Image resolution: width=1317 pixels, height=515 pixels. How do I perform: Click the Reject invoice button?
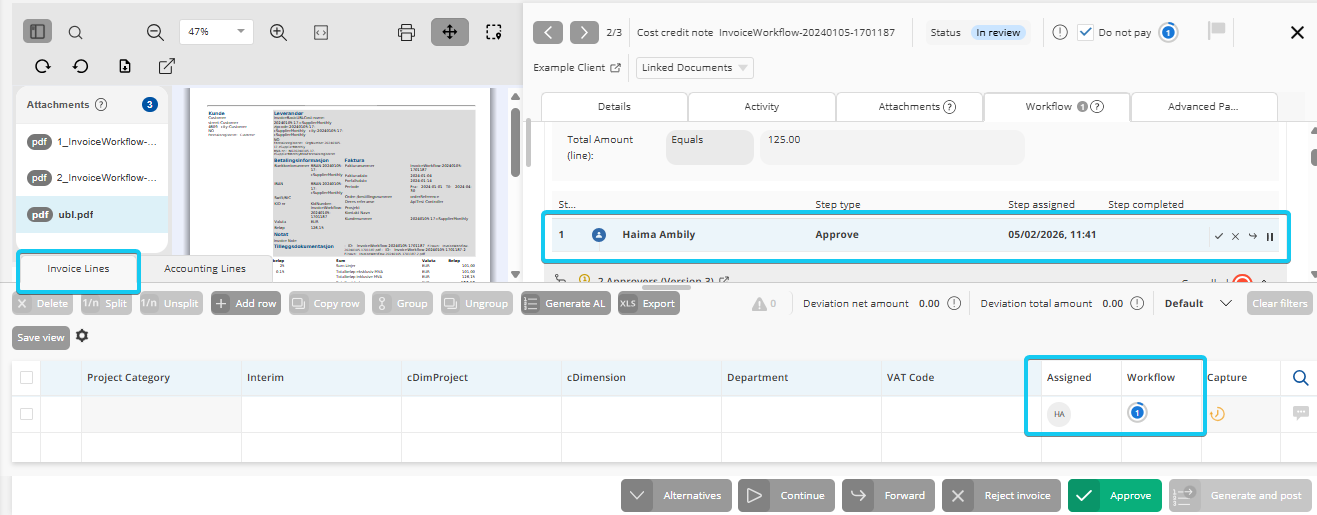click(x=1003, y=495)
